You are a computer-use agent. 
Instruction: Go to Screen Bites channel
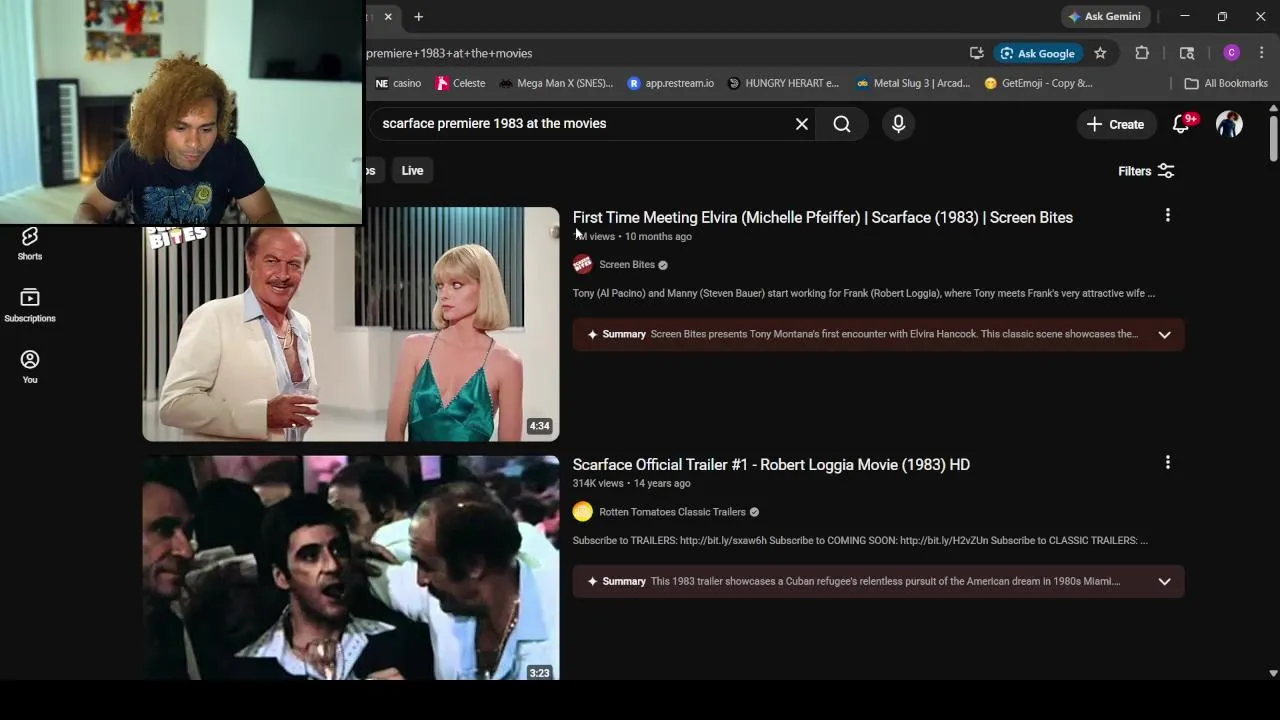[627, 265]
